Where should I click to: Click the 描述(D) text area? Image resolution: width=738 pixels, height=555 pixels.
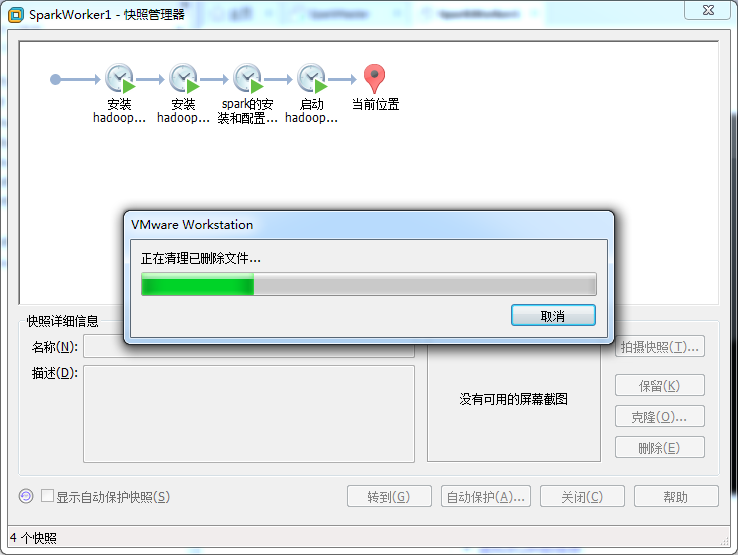pyautogui.click(x=249, y=414)
